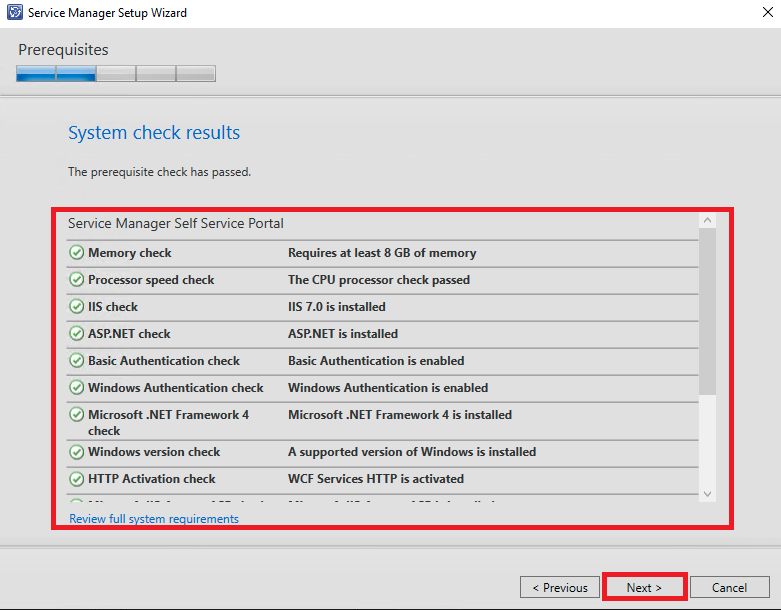
Task: Select 'IIS 7.0 is installed' text
Action: point(337,307)
